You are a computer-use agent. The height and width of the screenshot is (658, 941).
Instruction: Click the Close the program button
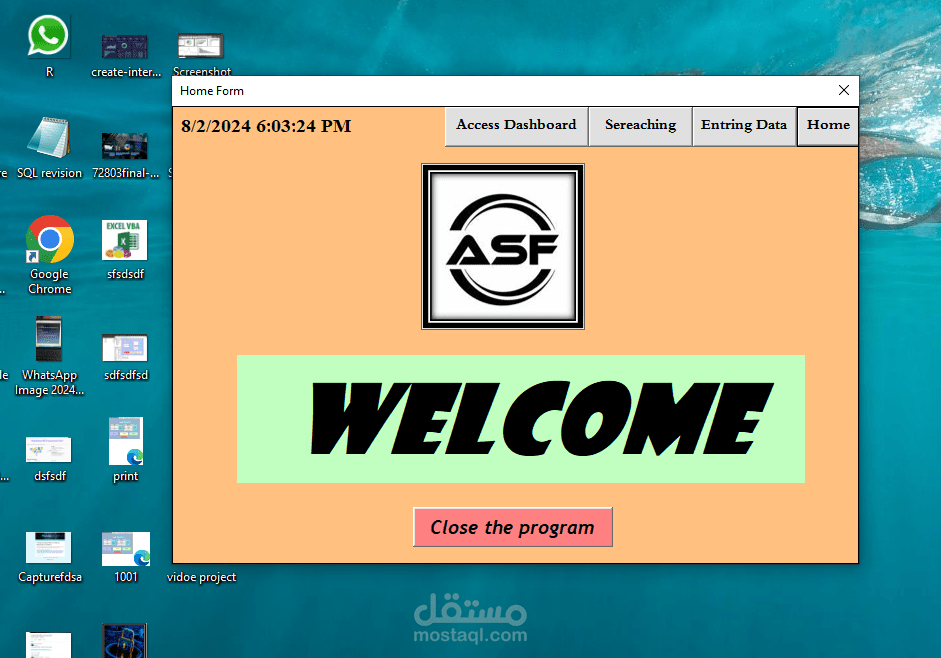(x=513, y=527)
